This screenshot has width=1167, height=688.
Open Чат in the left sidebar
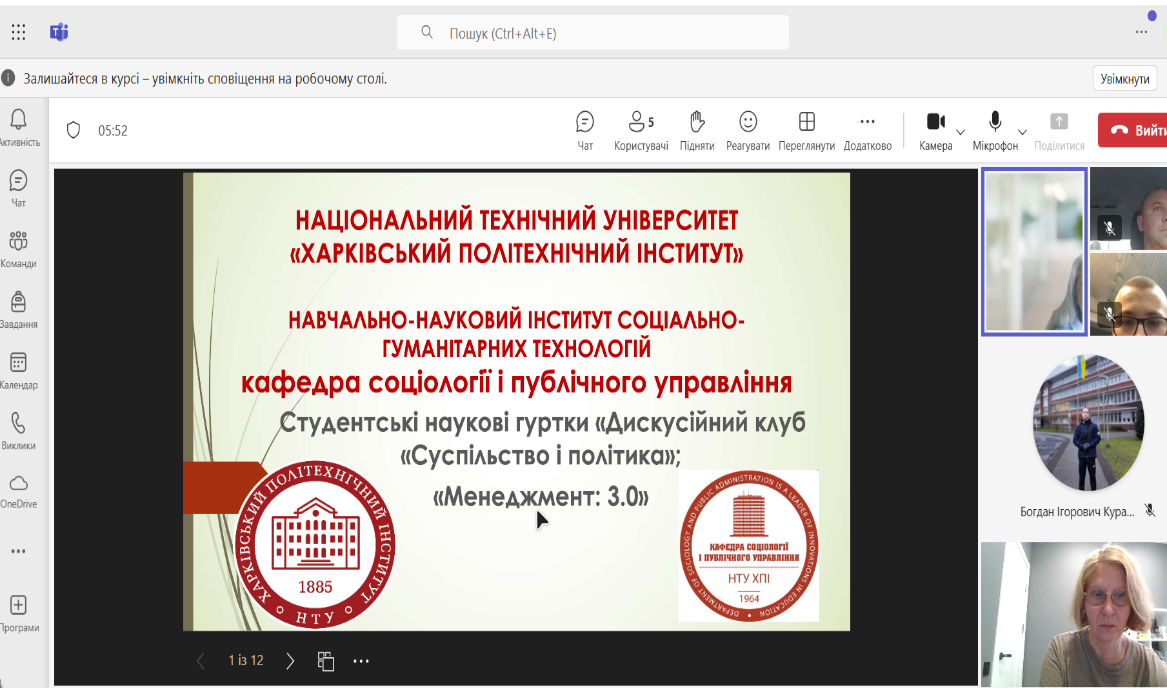[x=19, y=188]
